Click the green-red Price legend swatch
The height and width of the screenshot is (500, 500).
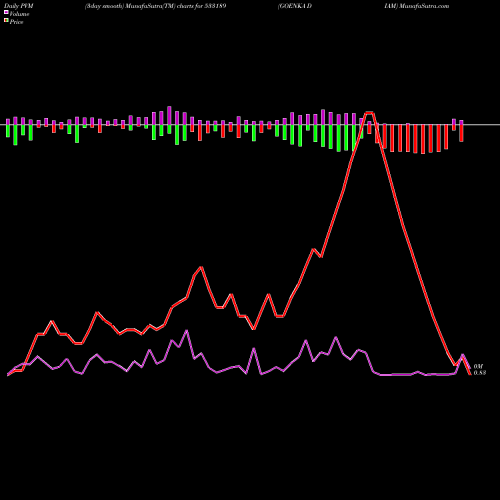click(x=6, y=21)
